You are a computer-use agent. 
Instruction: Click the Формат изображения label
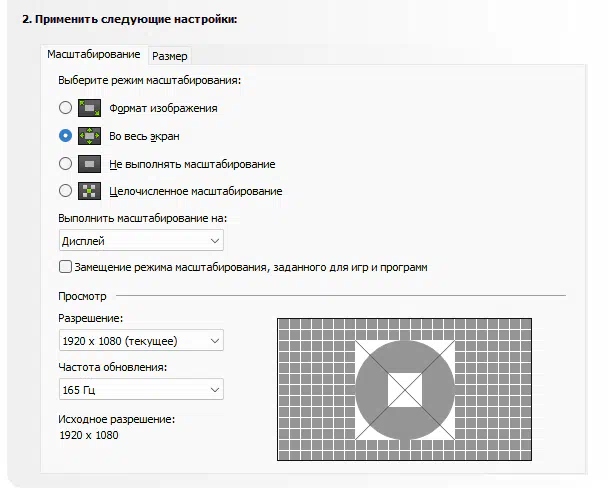click(163, 108)
